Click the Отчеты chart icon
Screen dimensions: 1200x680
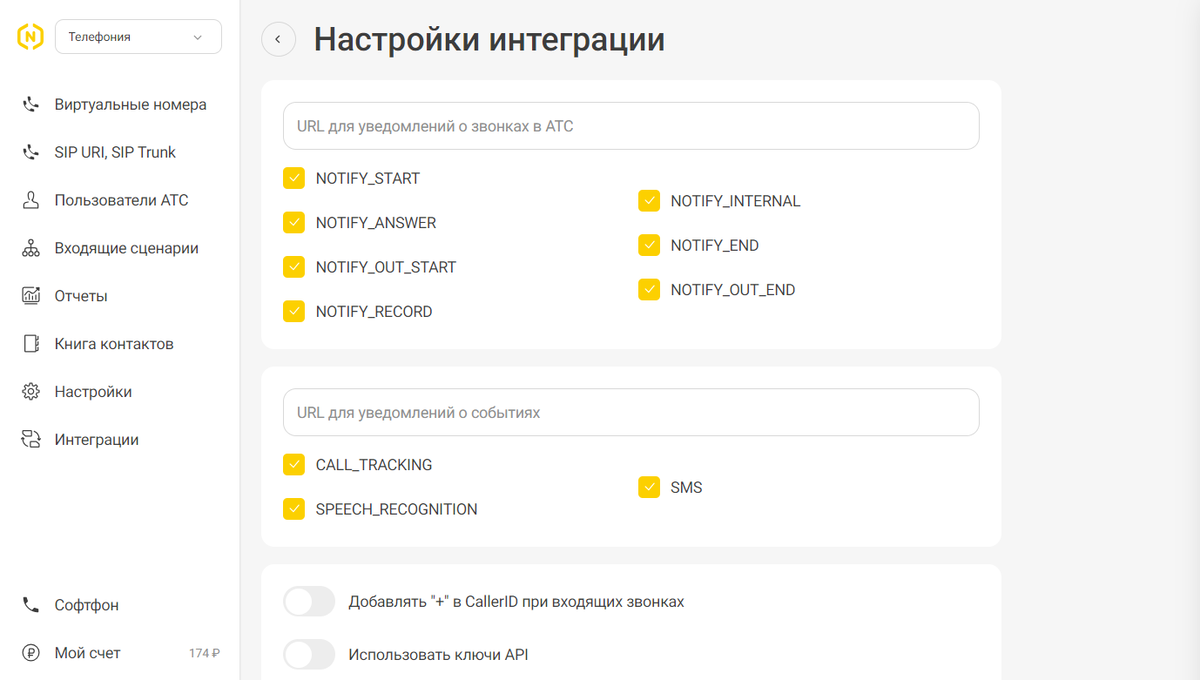[x=31, y=296]
